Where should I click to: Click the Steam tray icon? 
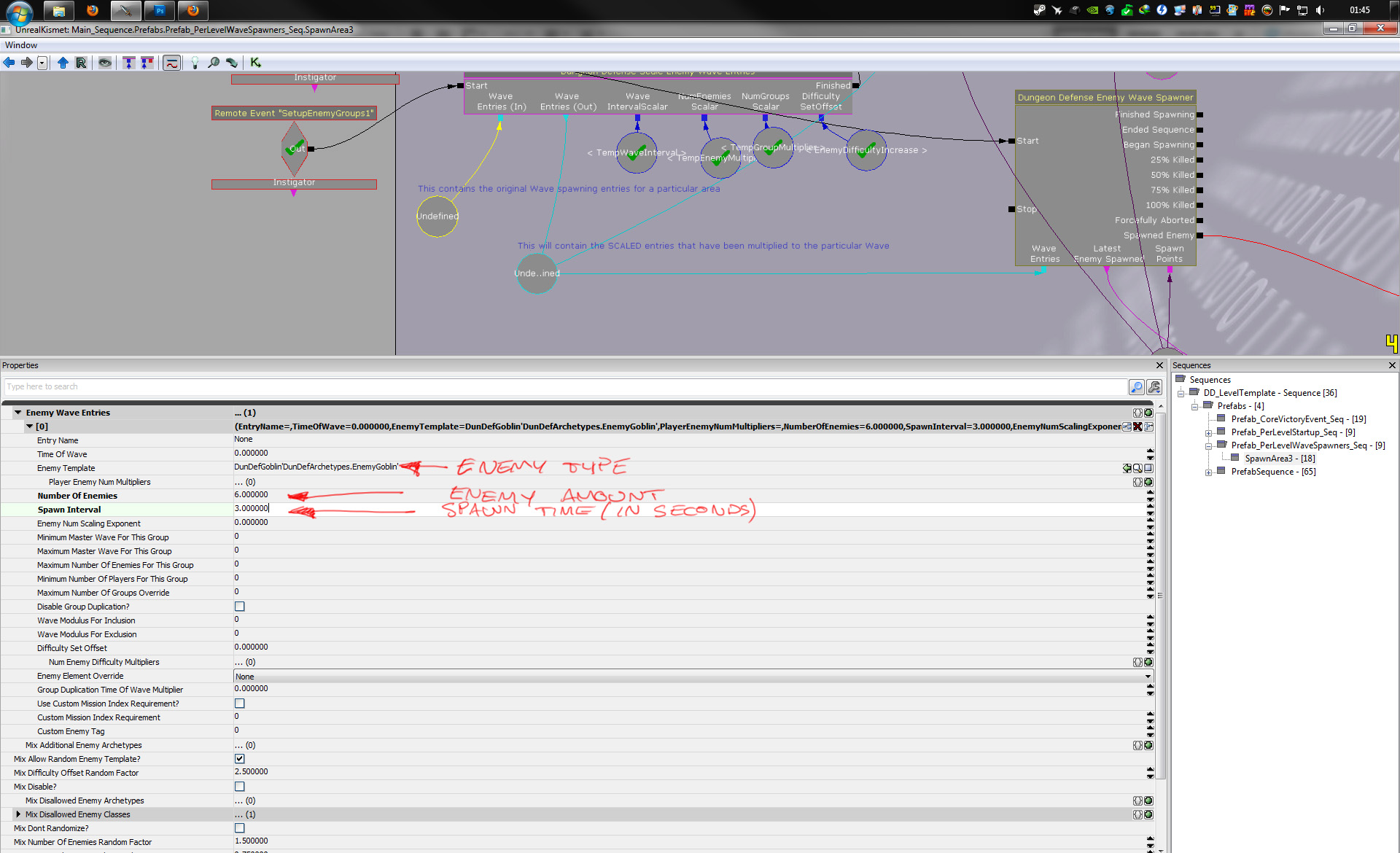coord(1039,10)
